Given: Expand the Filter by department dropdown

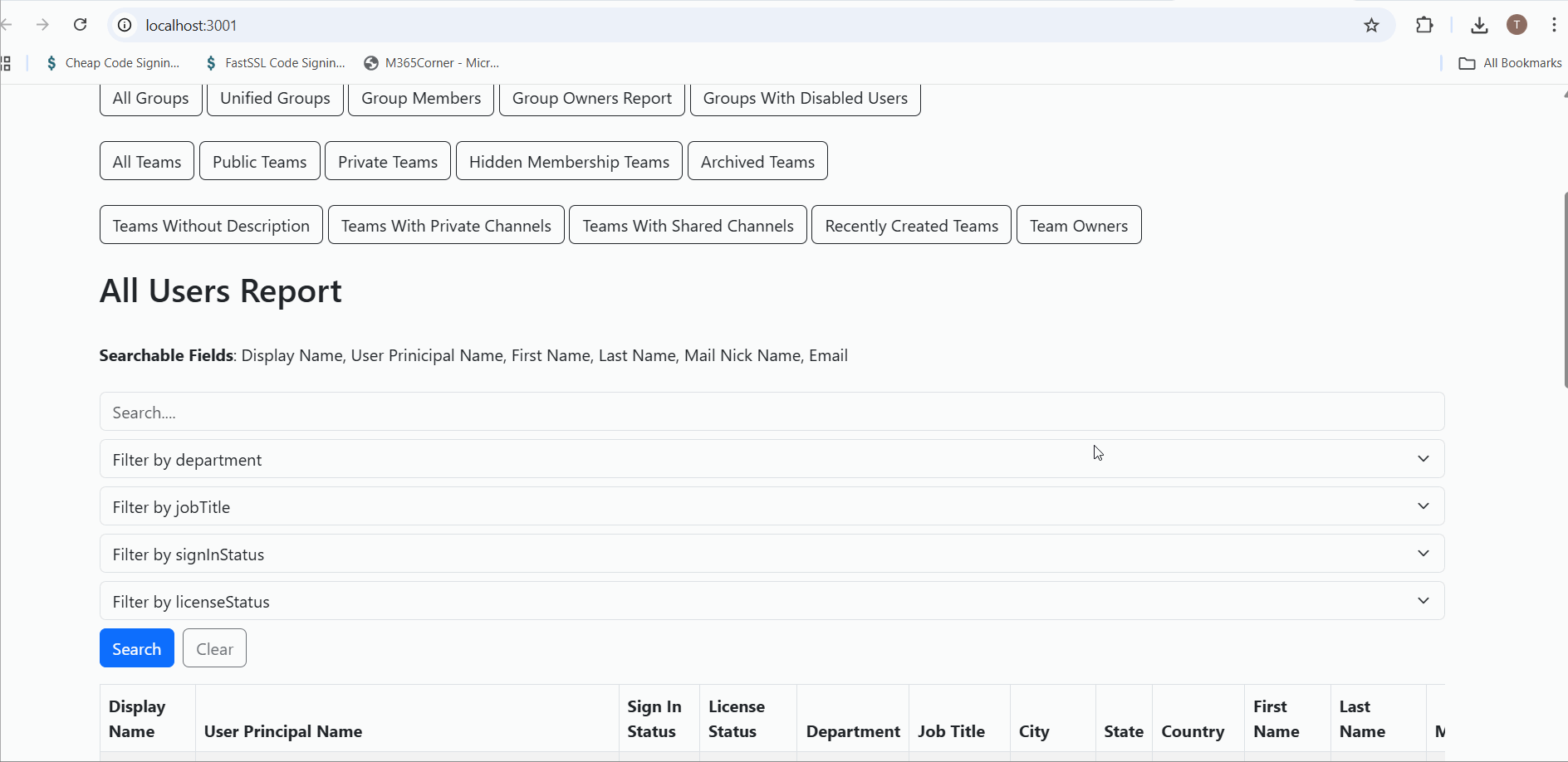Looking at the screenshot, I should tap(772, 459).
